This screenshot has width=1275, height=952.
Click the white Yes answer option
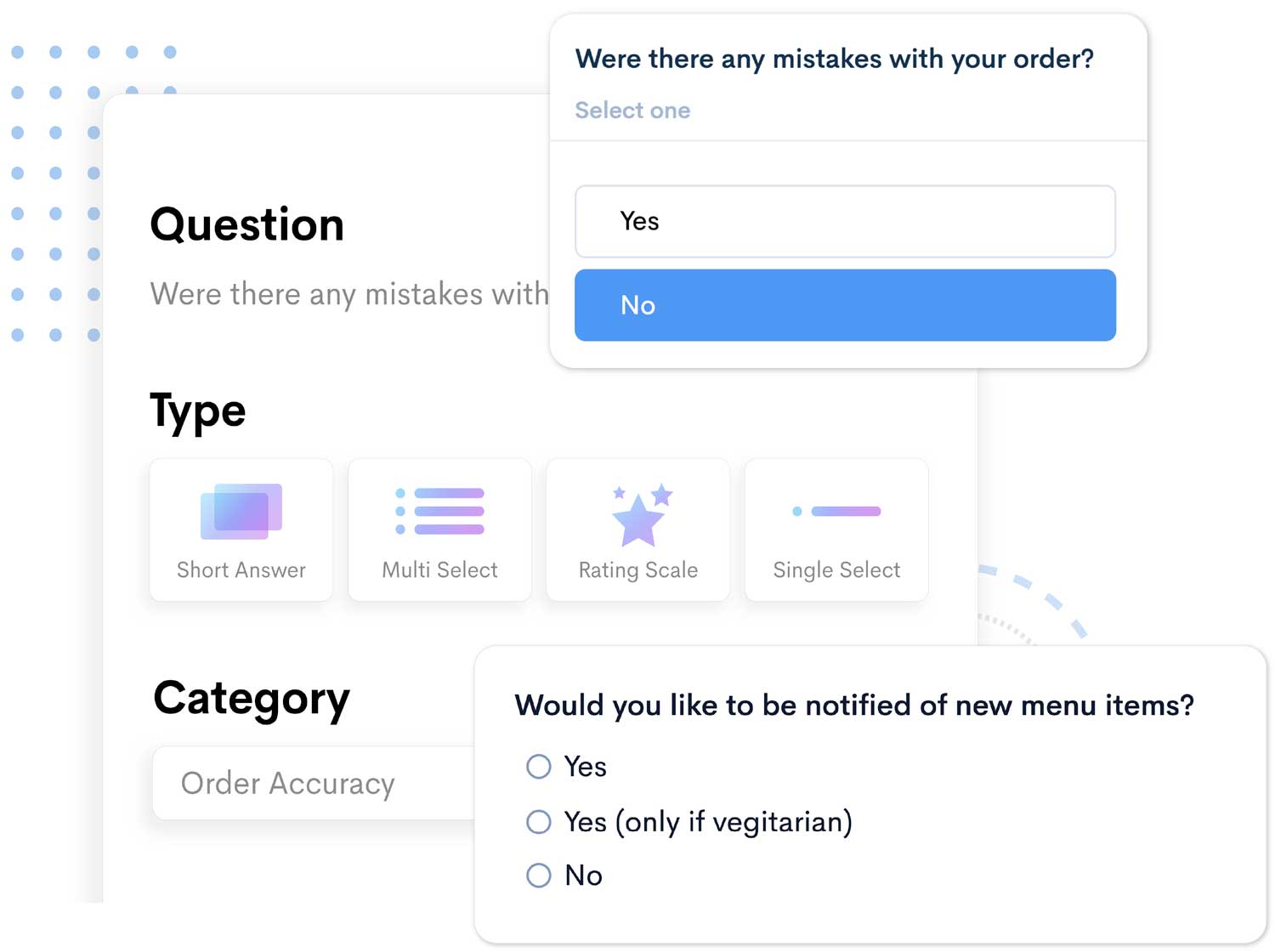pyautogui.click(x=845, y=222)
